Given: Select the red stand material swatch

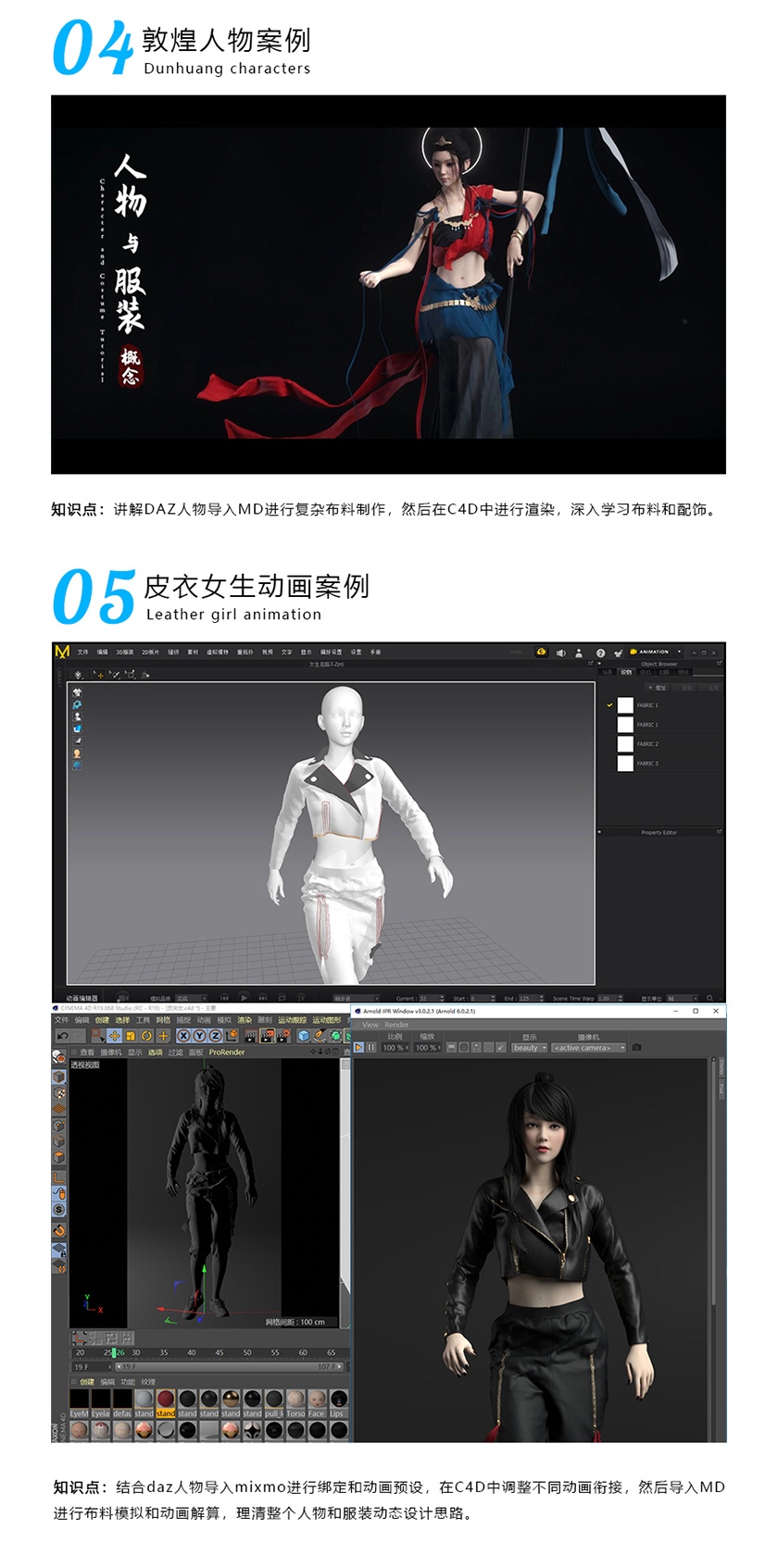Looking at the screenshot, I should 166,1399.
